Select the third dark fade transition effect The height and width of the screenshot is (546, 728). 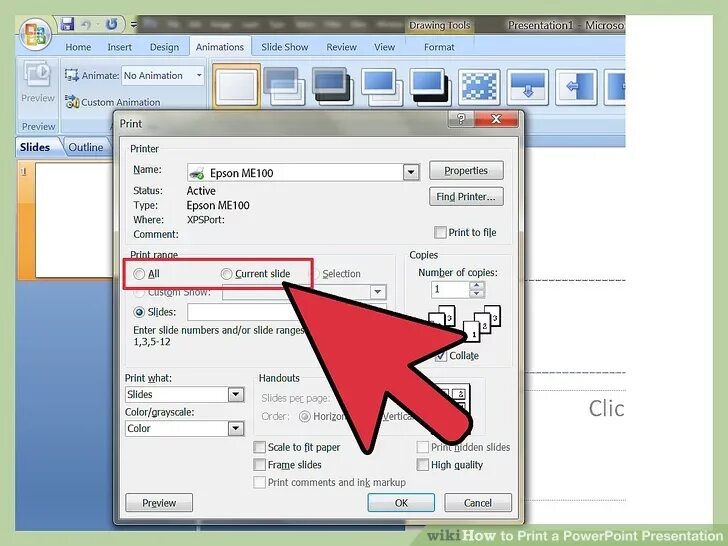pos(333,86)
